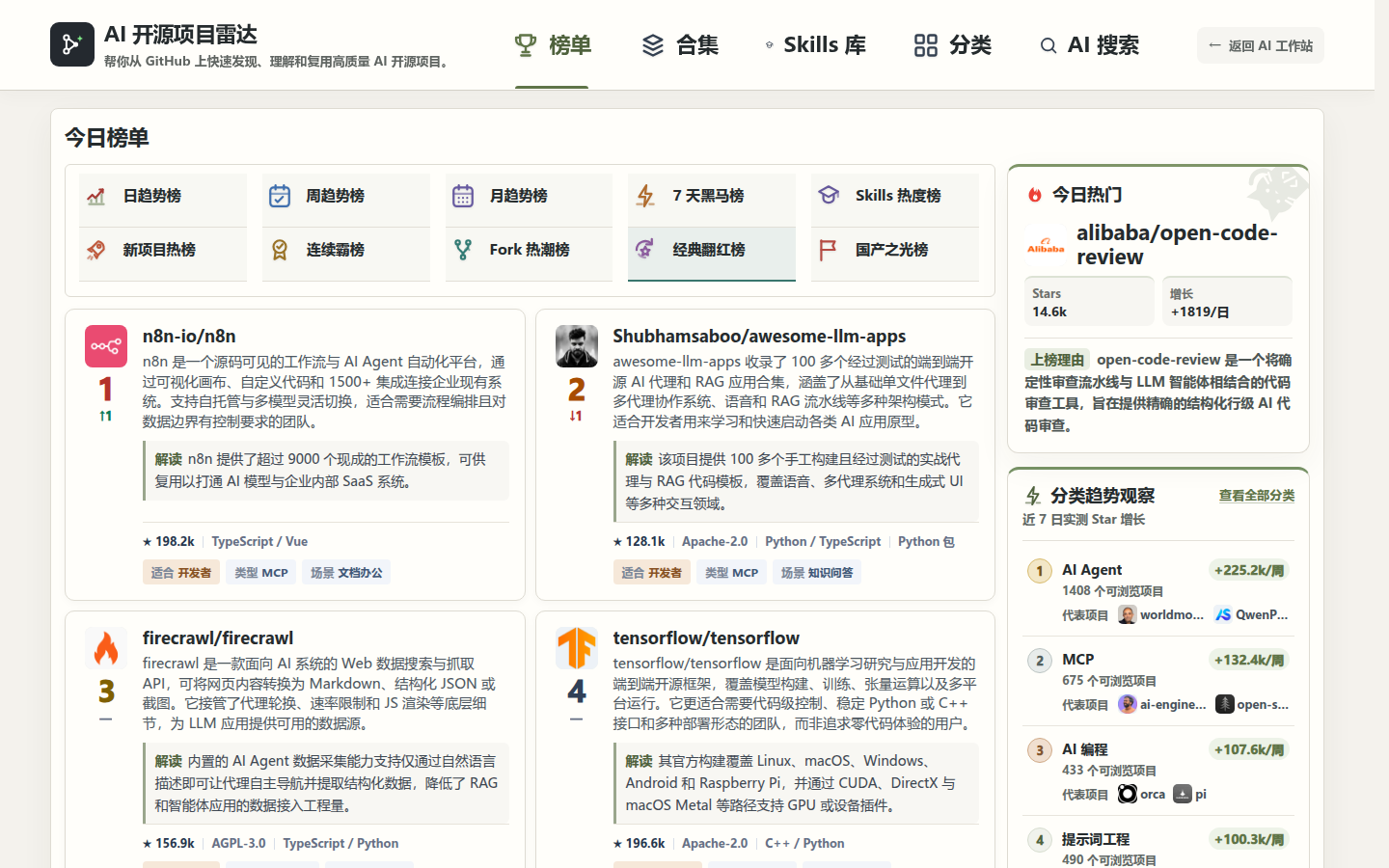Viewport: 1389px width, 868px height.
Task: Click the Stars 14.6k stat box
Action: pos(1089,301)
